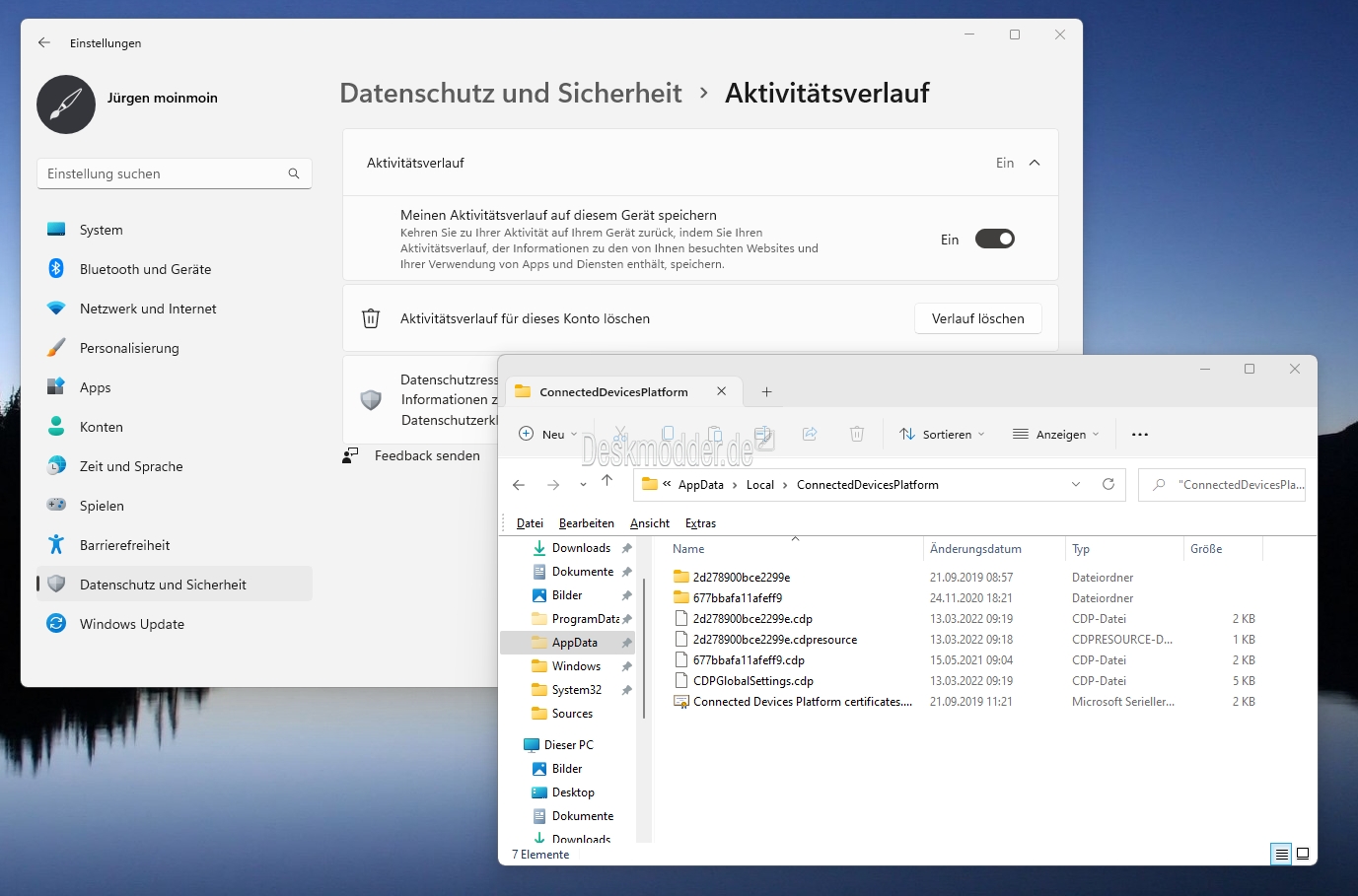Screen dimensions: 1358x896
Task: Select System32 in navigation pane
Action: coord(568,690)
